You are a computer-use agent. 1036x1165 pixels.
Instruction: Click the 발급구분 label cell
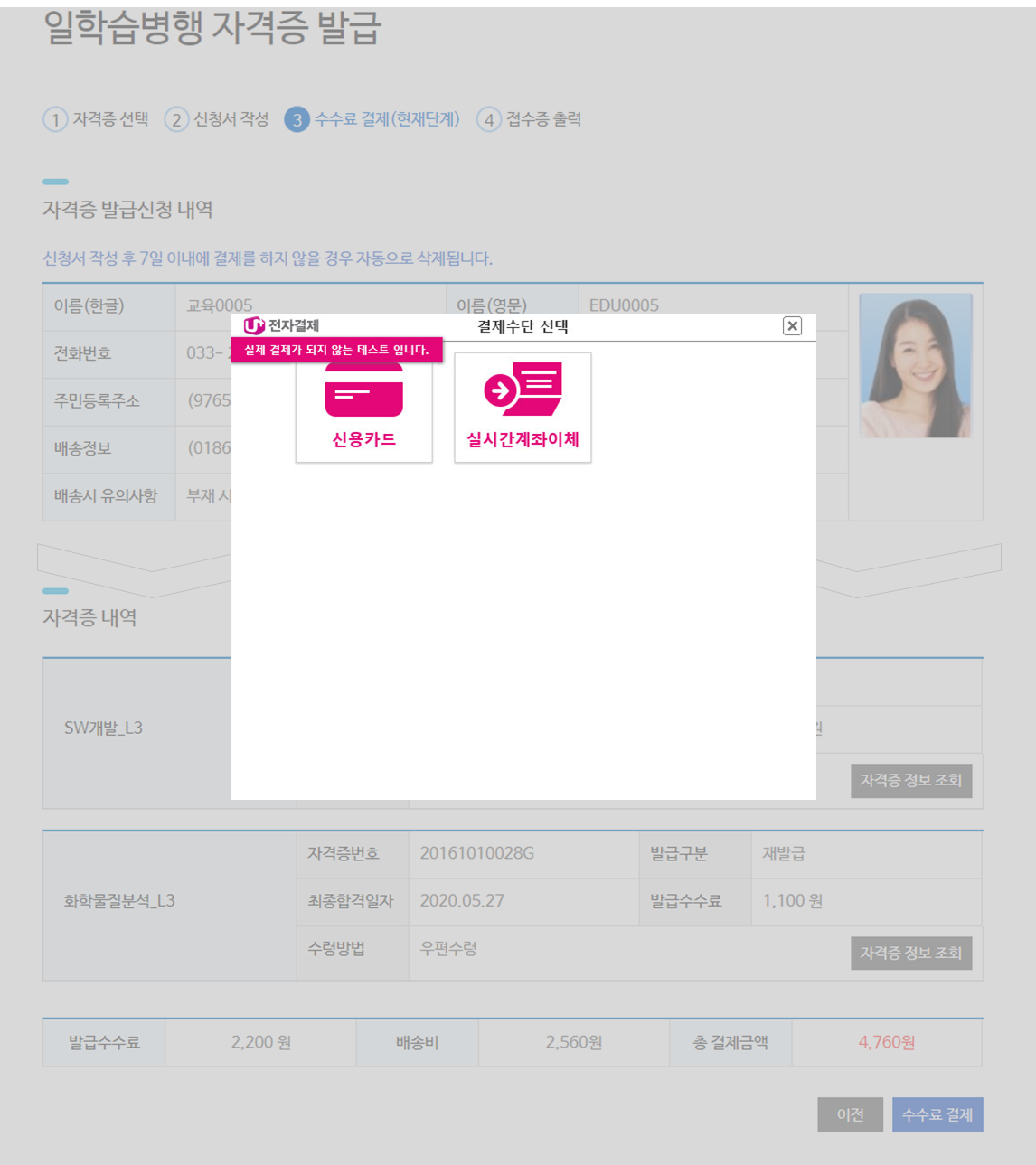694,854
